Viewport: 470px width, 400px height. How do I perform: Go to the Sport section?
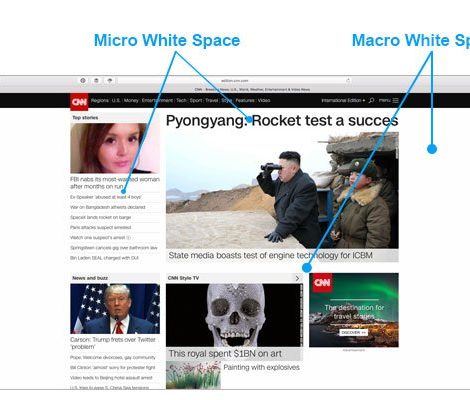196,100
